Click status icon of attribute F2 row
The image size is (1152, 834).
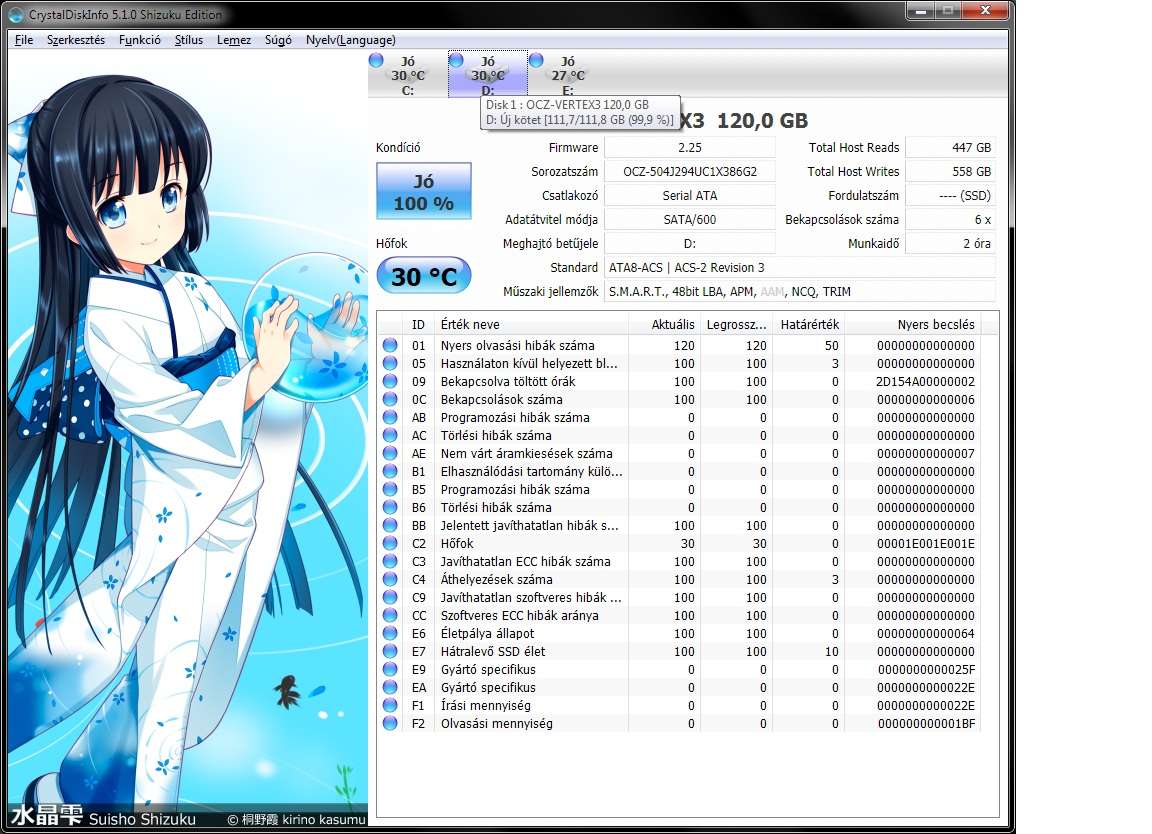point(390,723)
